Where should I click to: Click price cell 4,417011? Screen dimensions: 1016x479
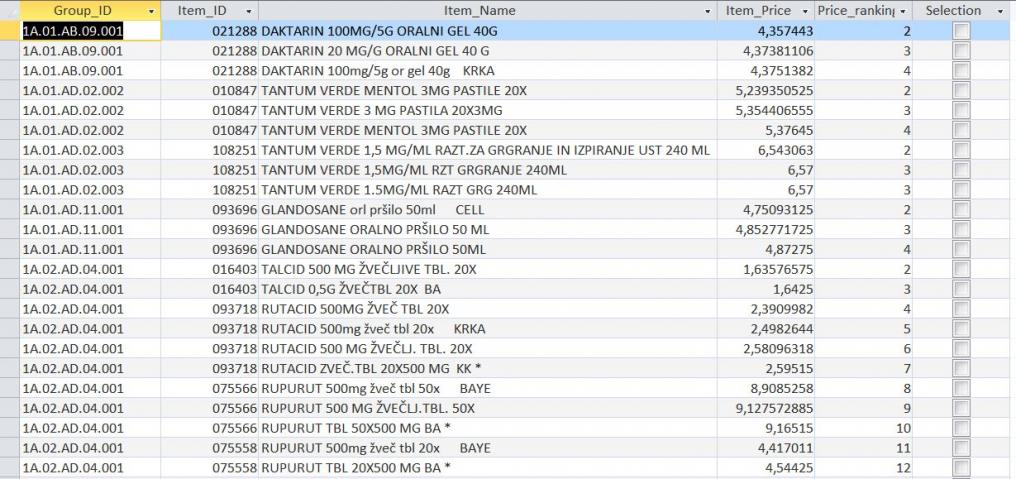point(765,447)
